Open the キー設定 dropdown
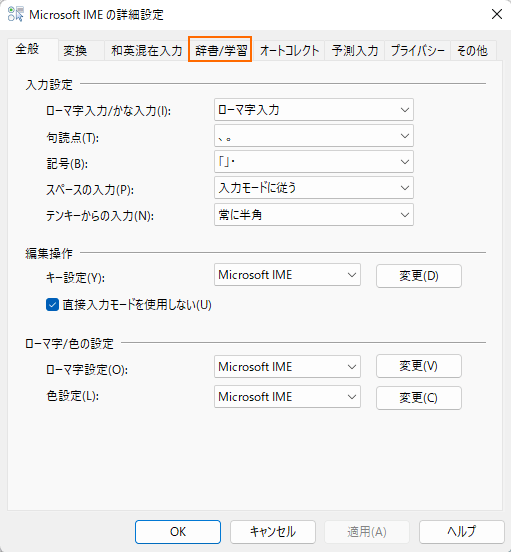Screen dimensions: 511x552 [287, 275]
